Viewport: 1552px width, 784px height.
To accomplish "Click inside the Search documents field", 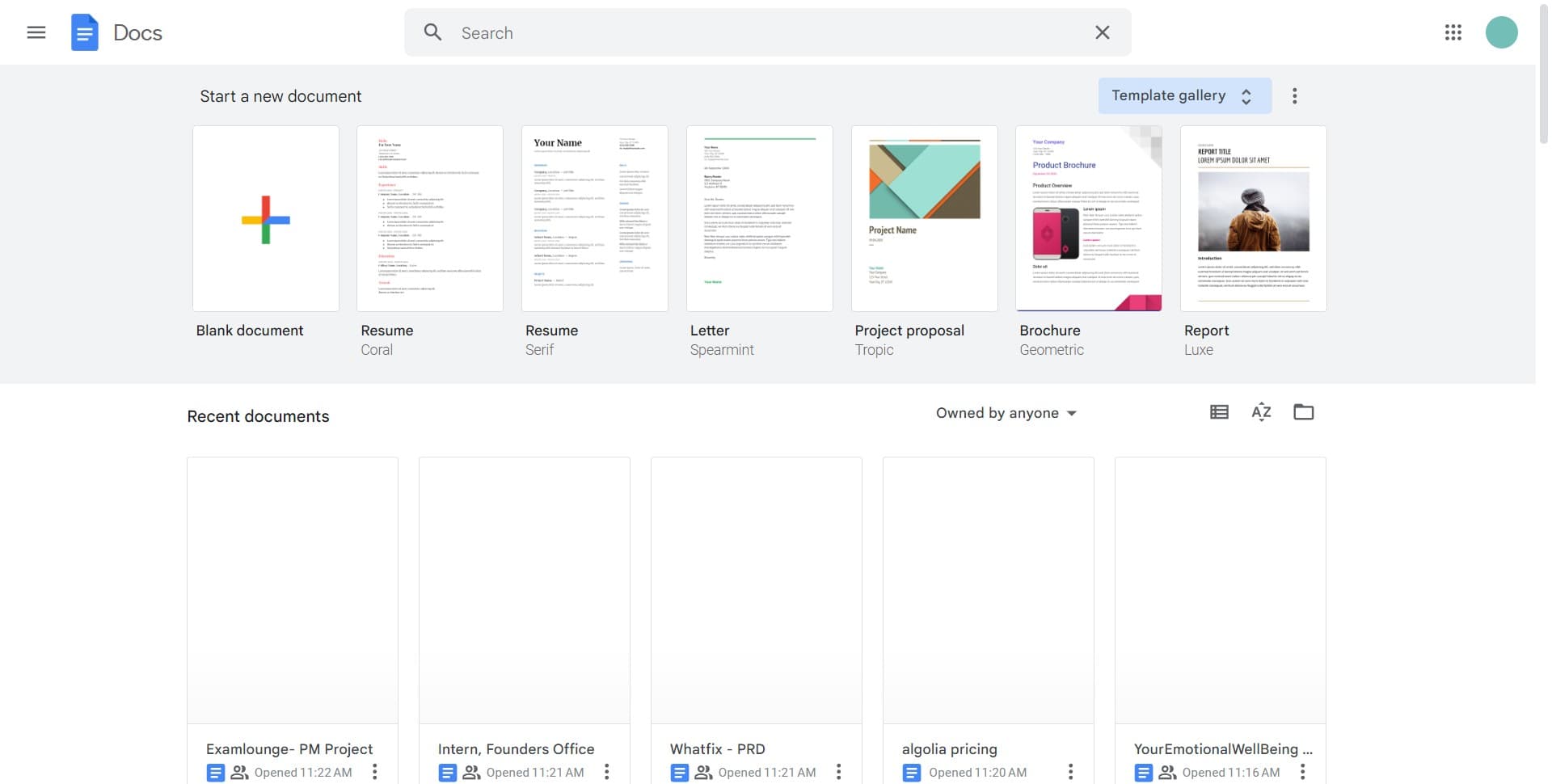I will (647, 32).
